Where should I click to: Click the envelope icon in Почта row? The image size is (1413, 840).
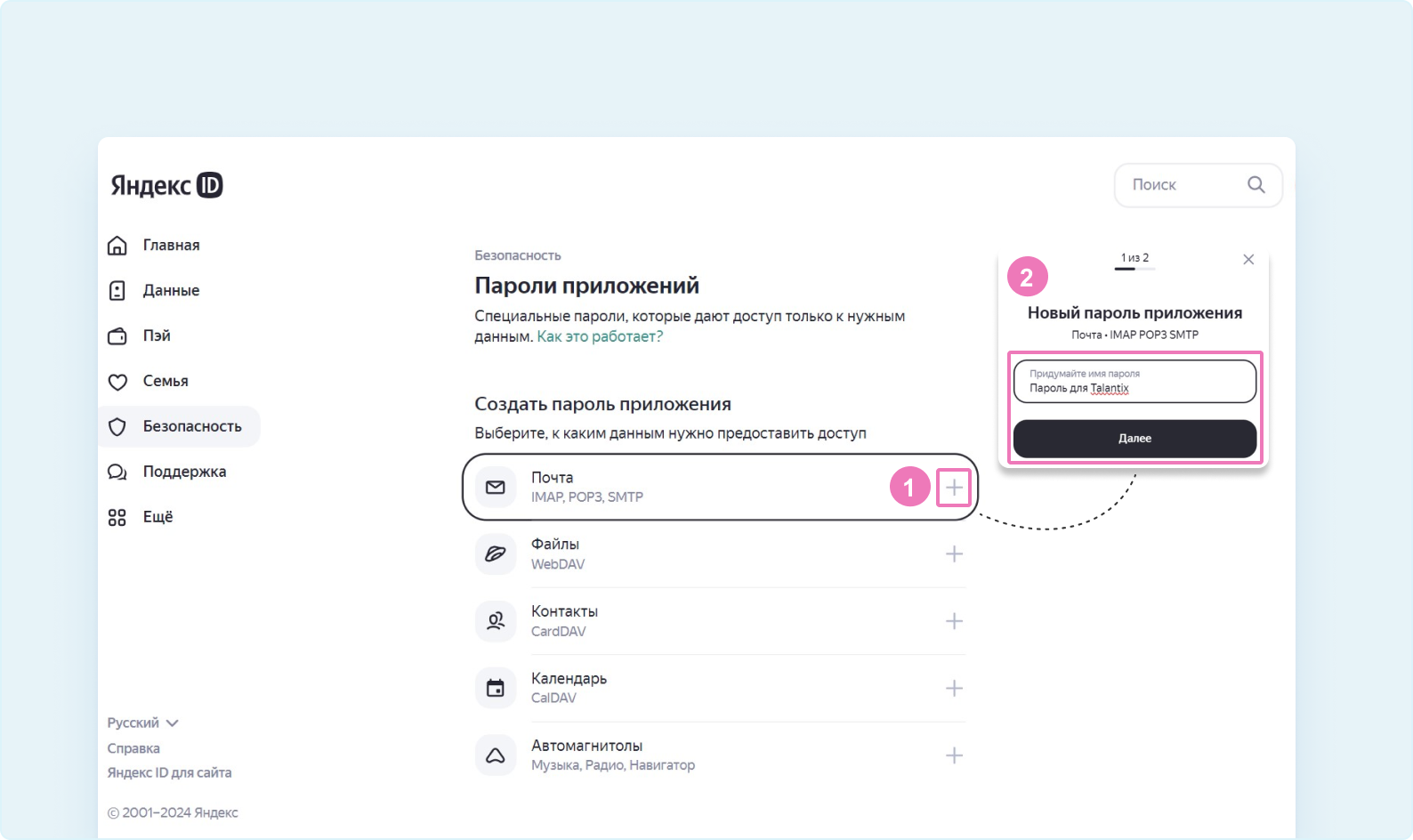(496, 487)
